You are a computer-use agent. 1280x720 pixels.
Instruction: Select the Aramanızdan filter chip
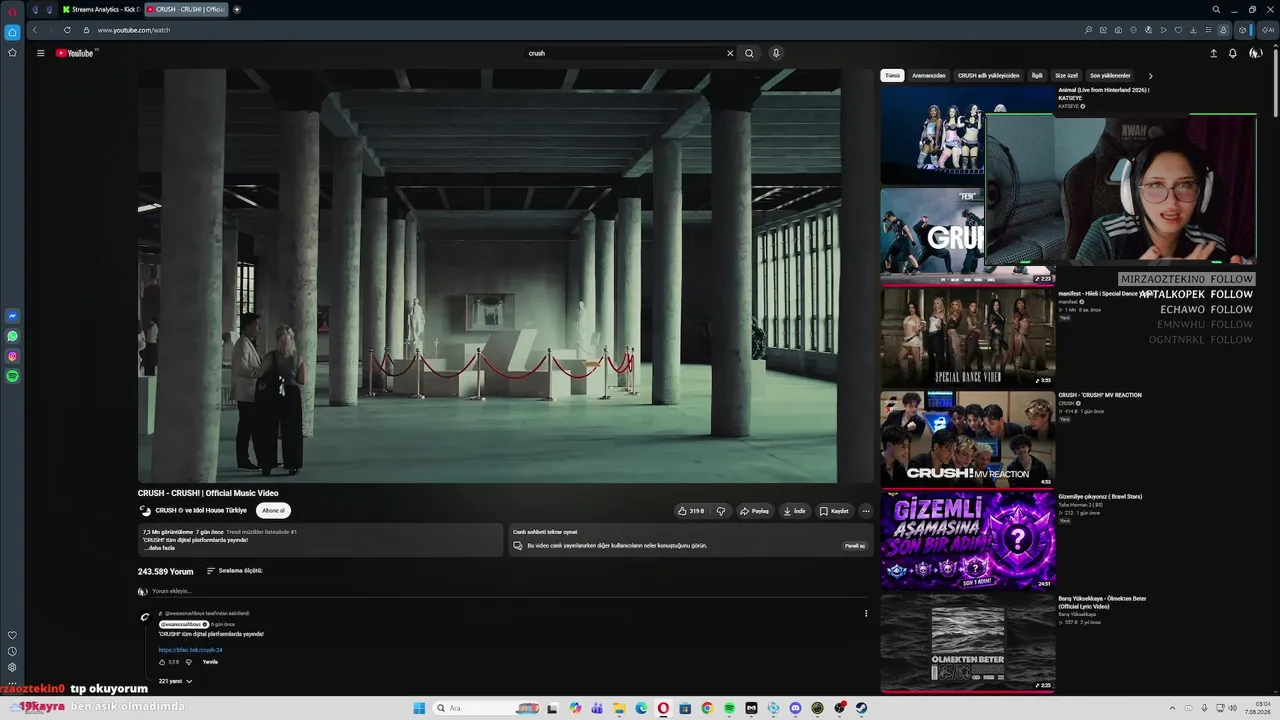click(929, 75)
